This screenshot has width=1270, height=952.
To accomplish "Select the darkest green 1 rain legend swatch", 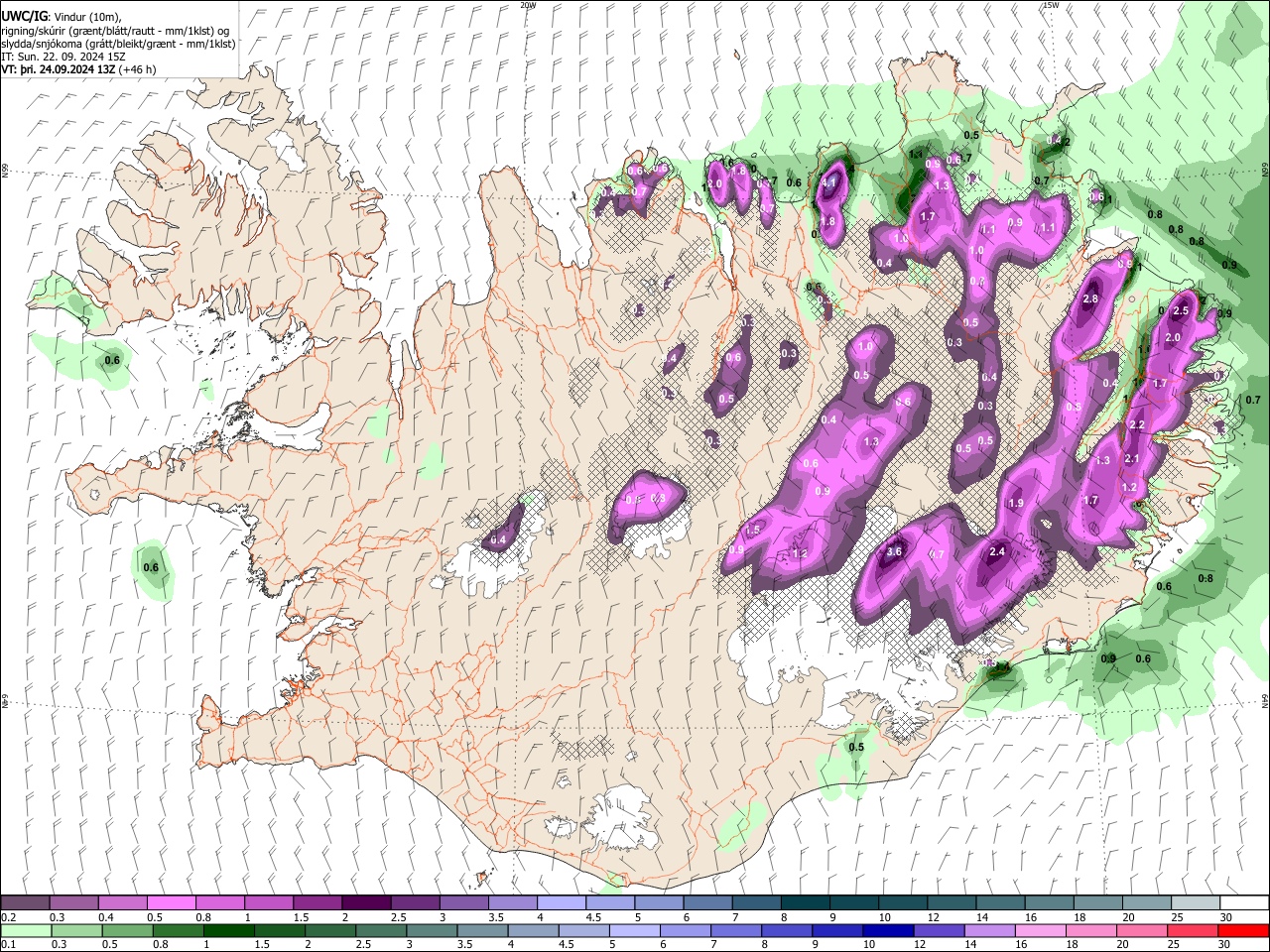I will pos(230,931).
